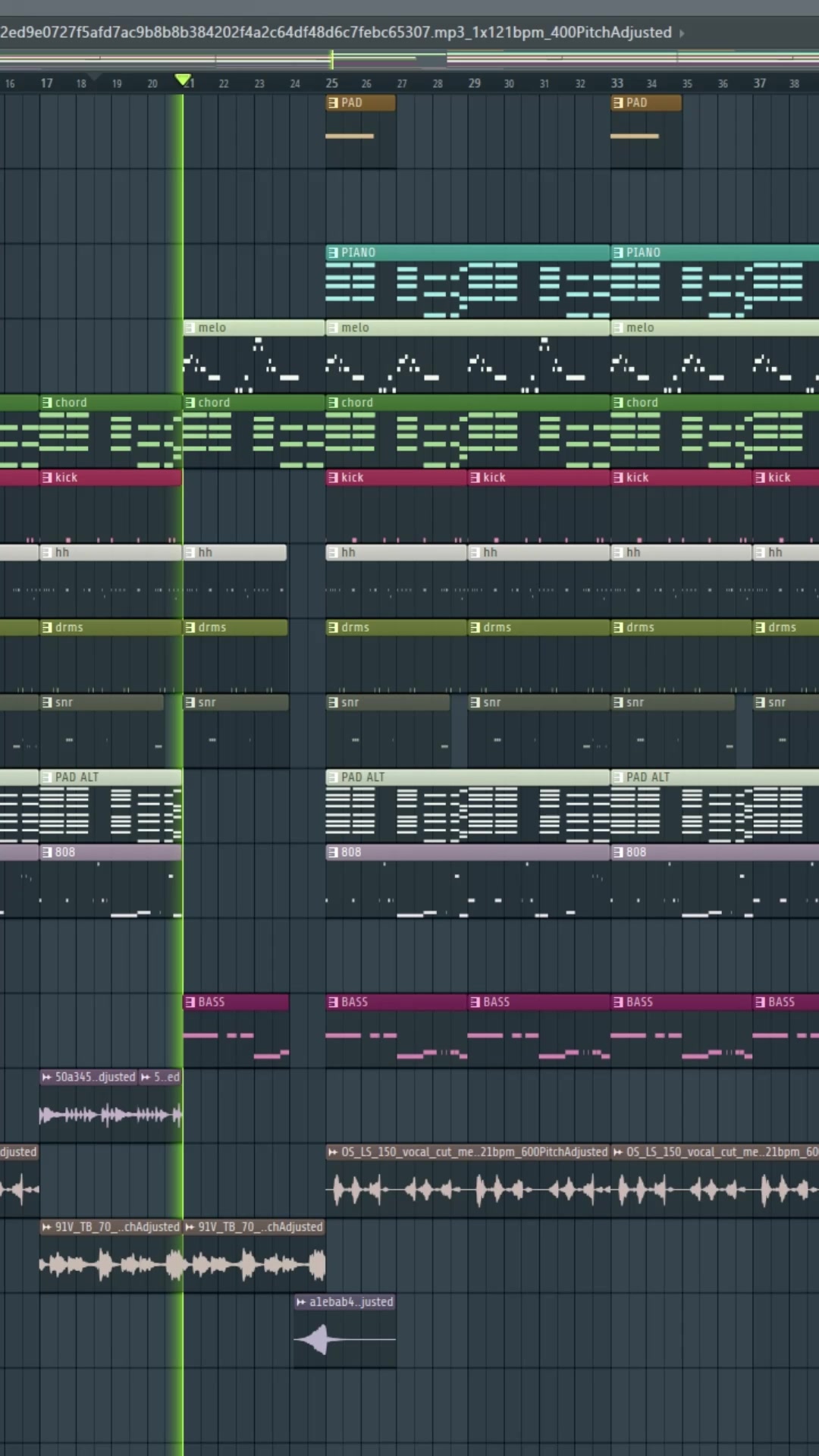
Task: Click audio clip icon of a1ebab4..justed
Action: click(x=301, y=1302)
